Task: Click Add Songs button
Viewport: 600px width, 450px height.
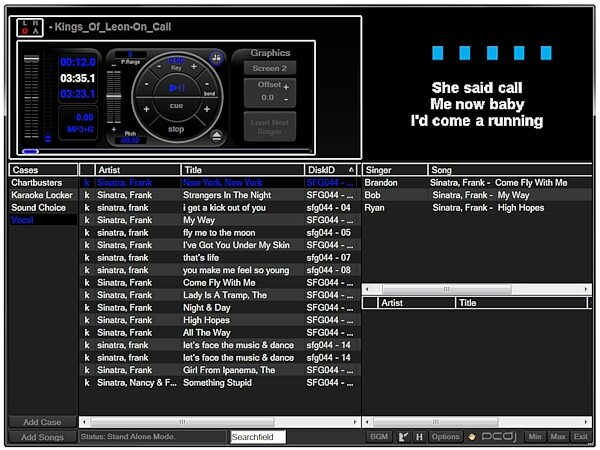Action: pyautogui.click(x=42, y=437)
